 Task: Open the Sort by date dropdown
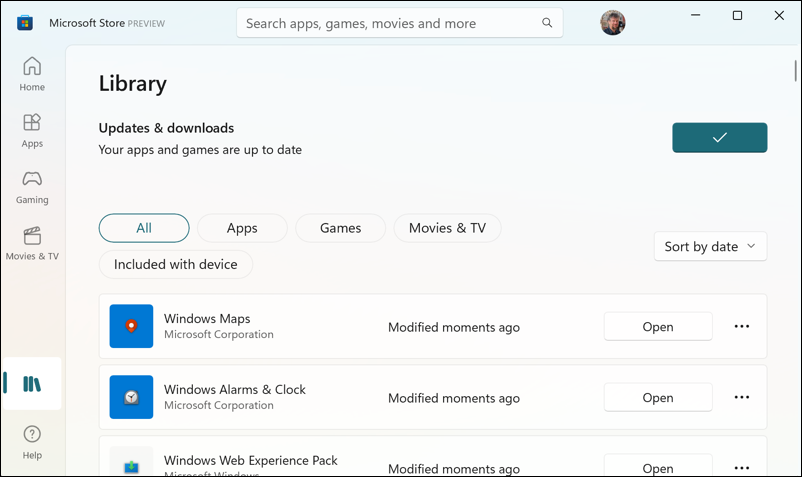point(710,246)
